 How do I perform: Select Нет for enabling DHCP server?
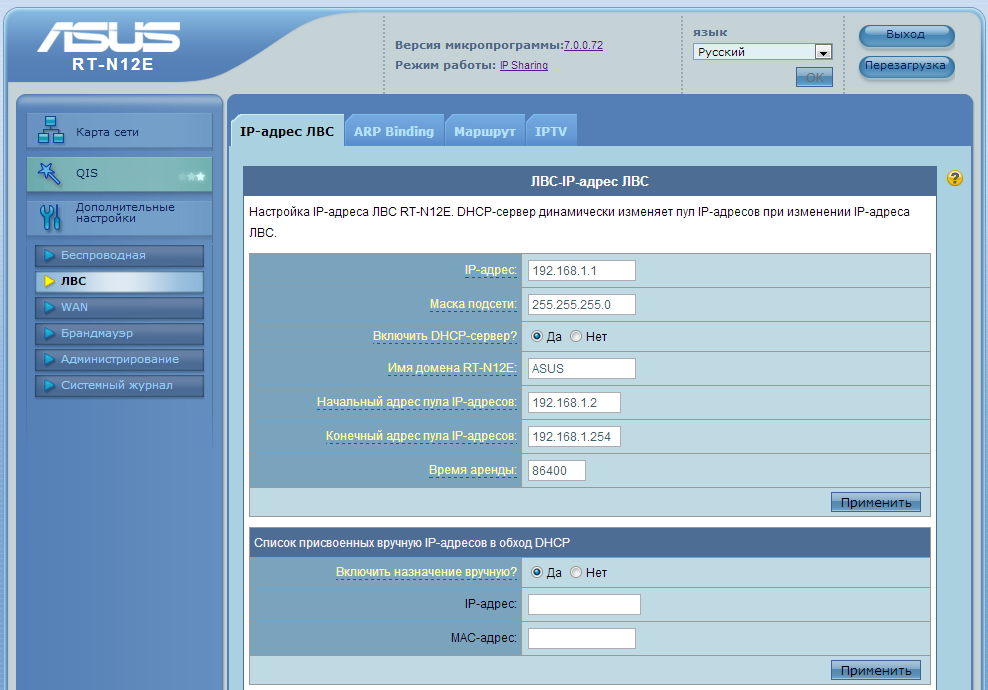point(576,336)
